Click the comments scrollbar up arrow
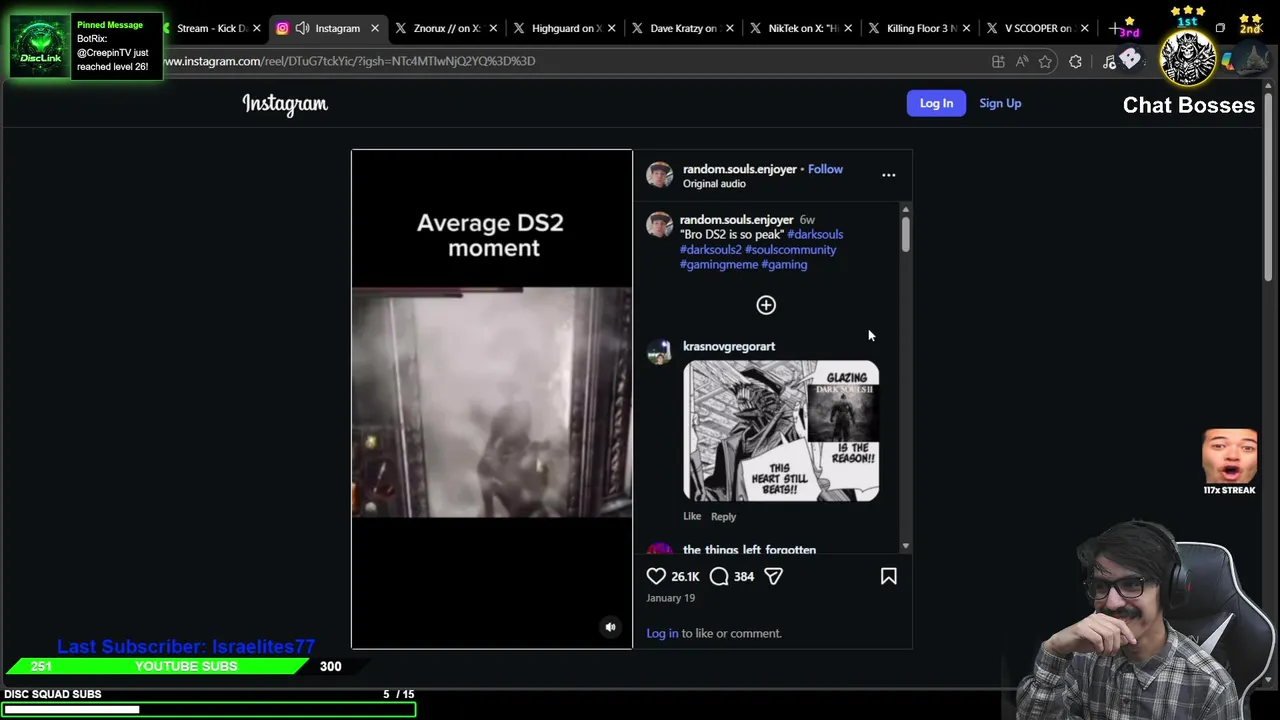Image resolution: width=1280 pixels, height=720 pixels. click(905, 209)
